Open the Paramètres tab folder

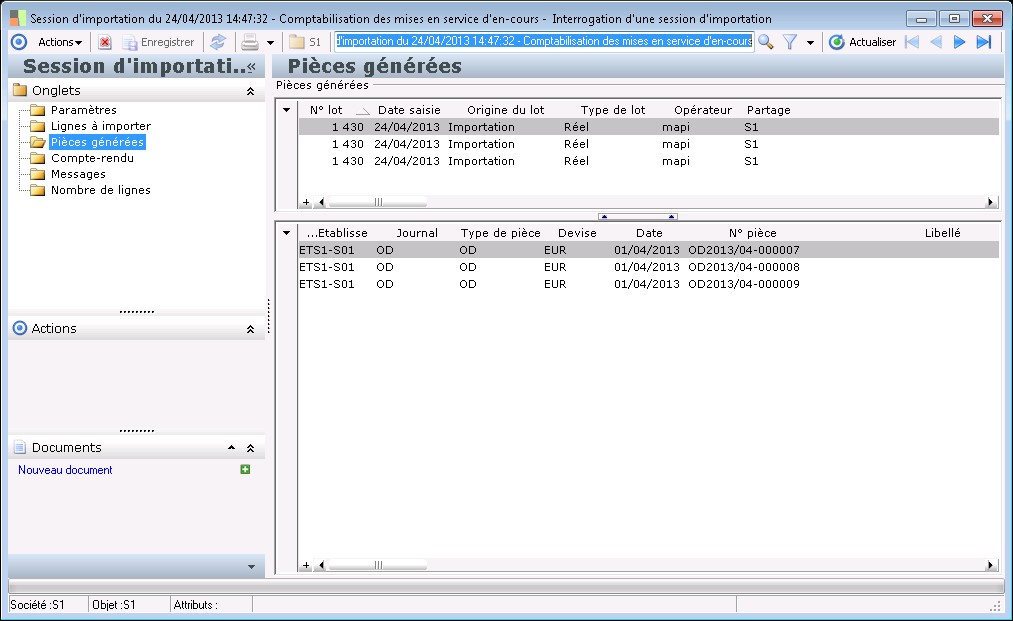[83, 110]
